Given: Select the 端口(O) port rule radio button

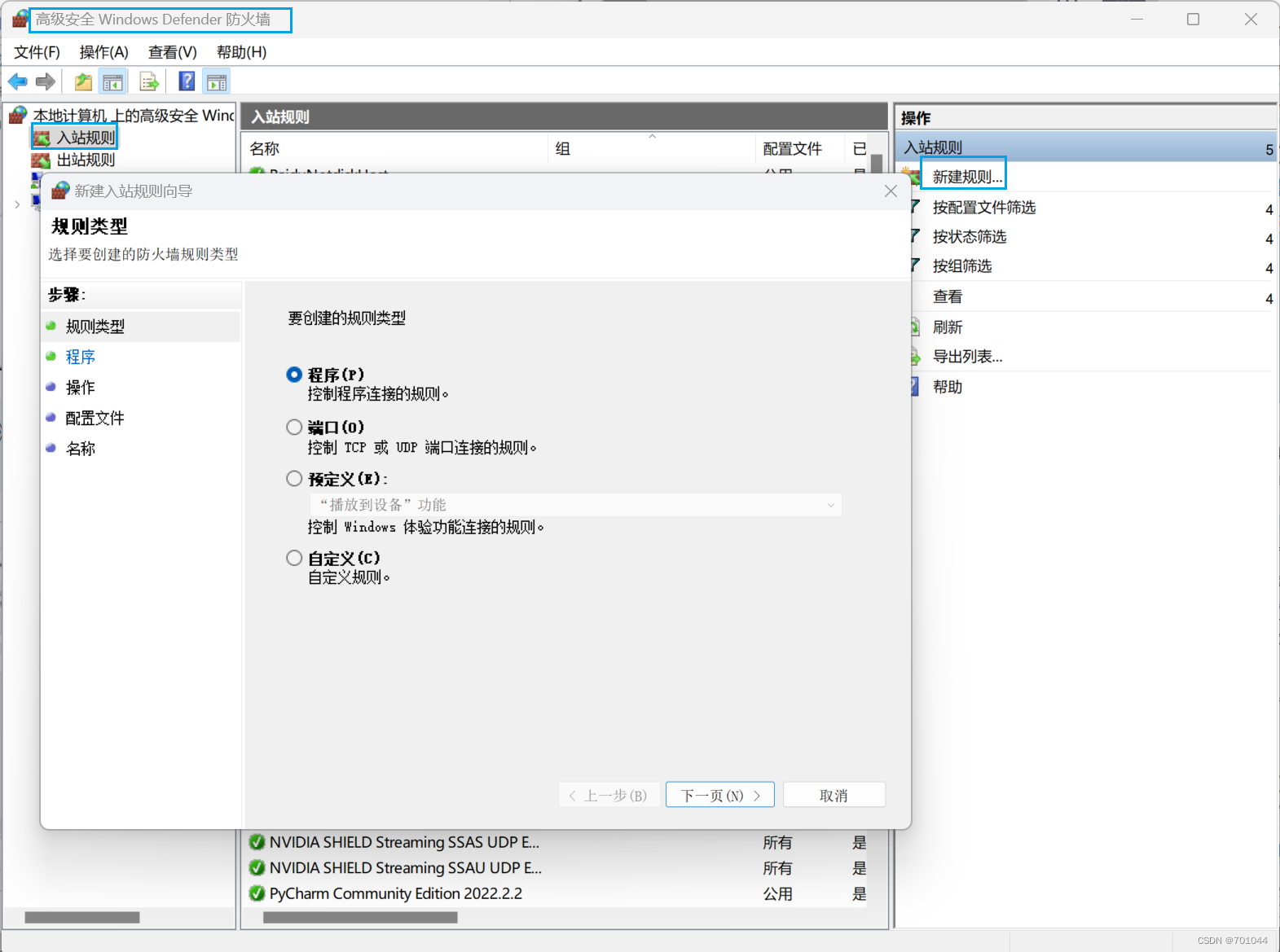Looking at the screenshot, I should pos(294,427).
